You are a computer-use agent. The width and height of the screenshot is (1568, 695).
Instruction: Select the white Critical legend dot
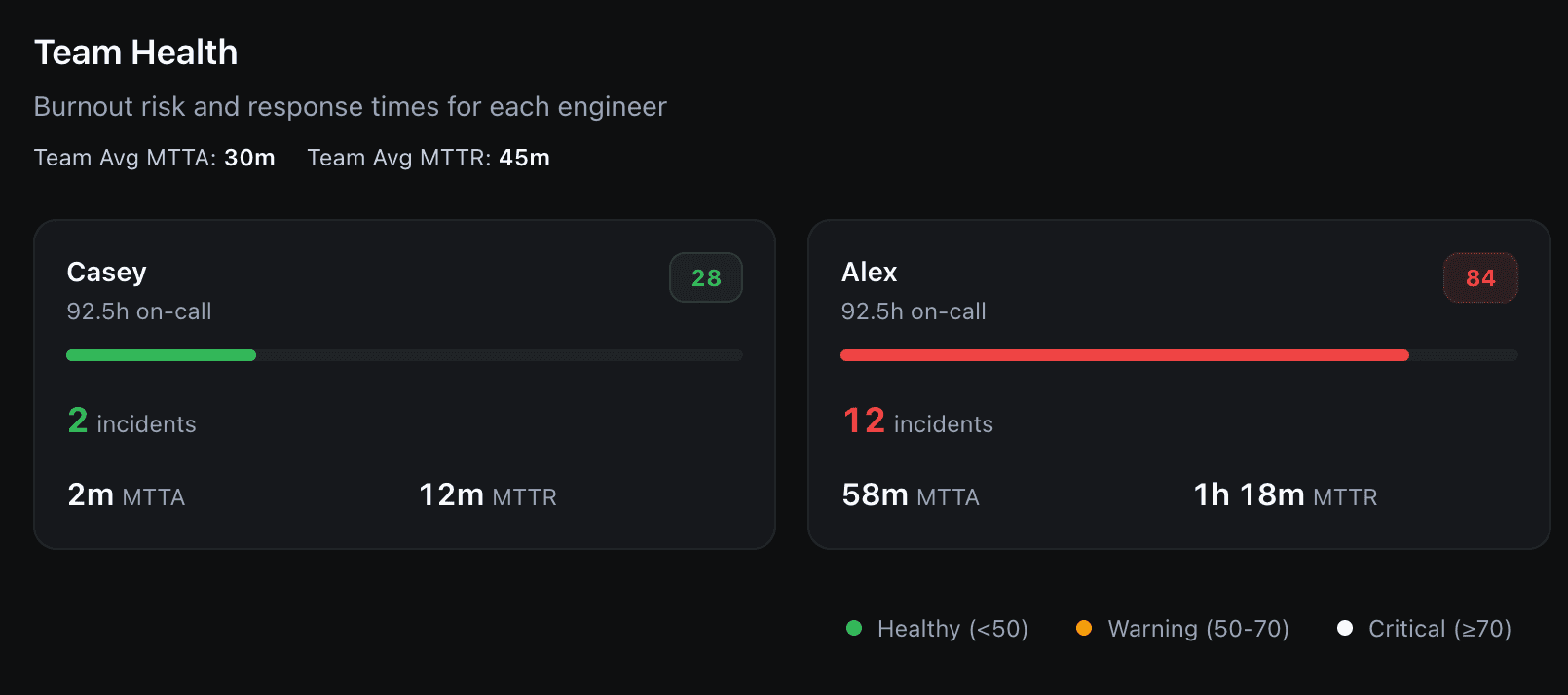click(x=1346, y=628)
